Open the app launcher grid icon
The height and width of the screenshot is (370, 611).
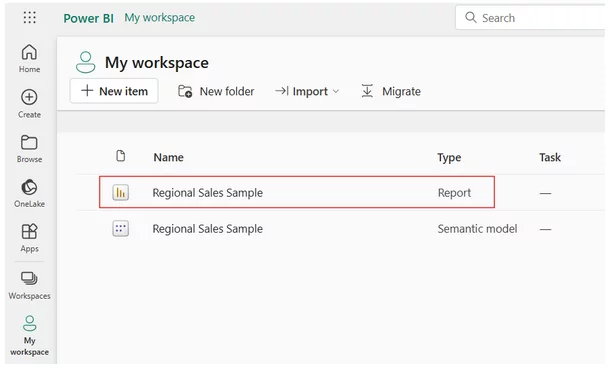pyautogui.click(x=30, y=18)
